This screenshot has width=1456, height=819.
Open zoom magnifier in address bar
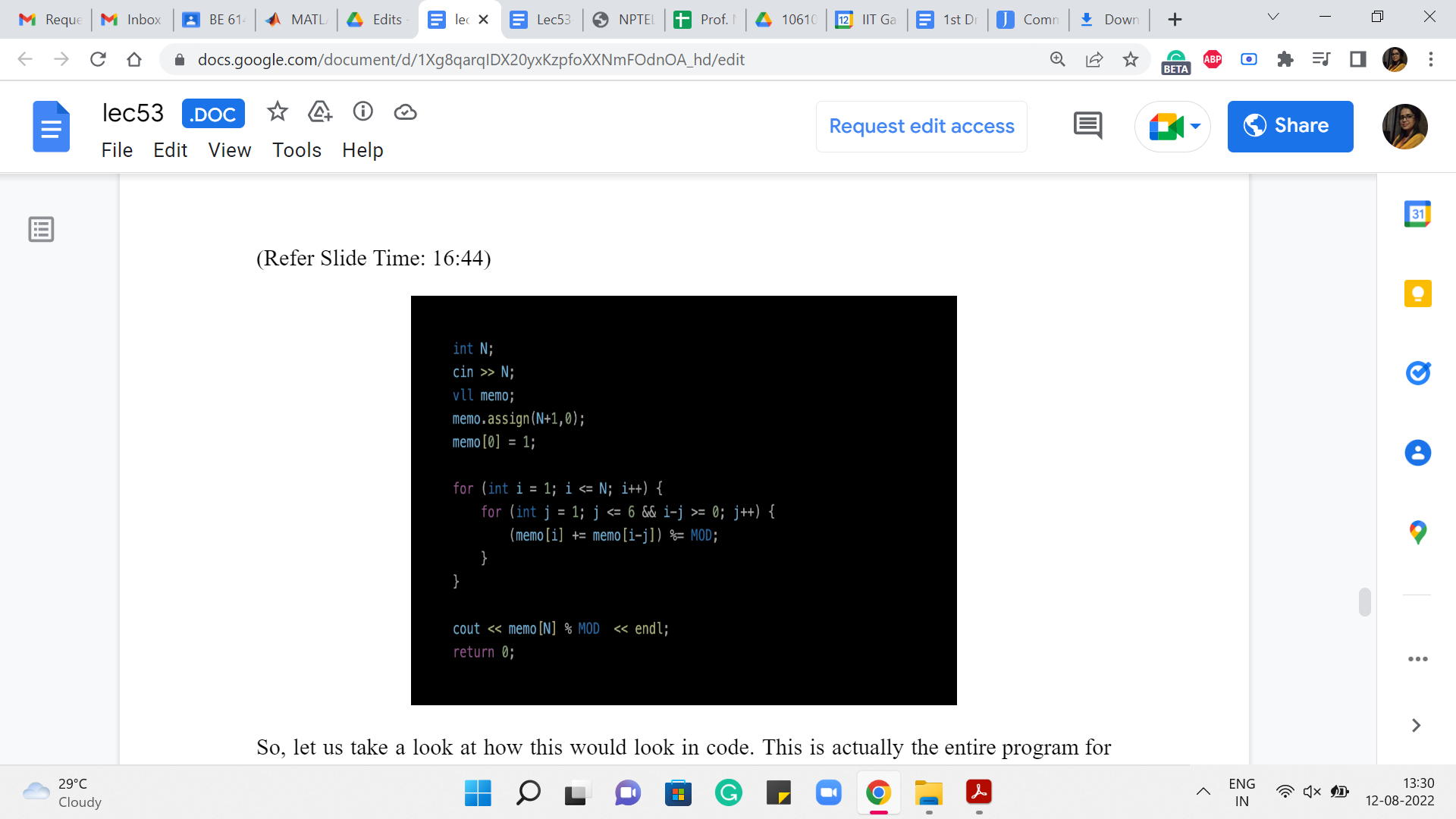[1057, 59]
